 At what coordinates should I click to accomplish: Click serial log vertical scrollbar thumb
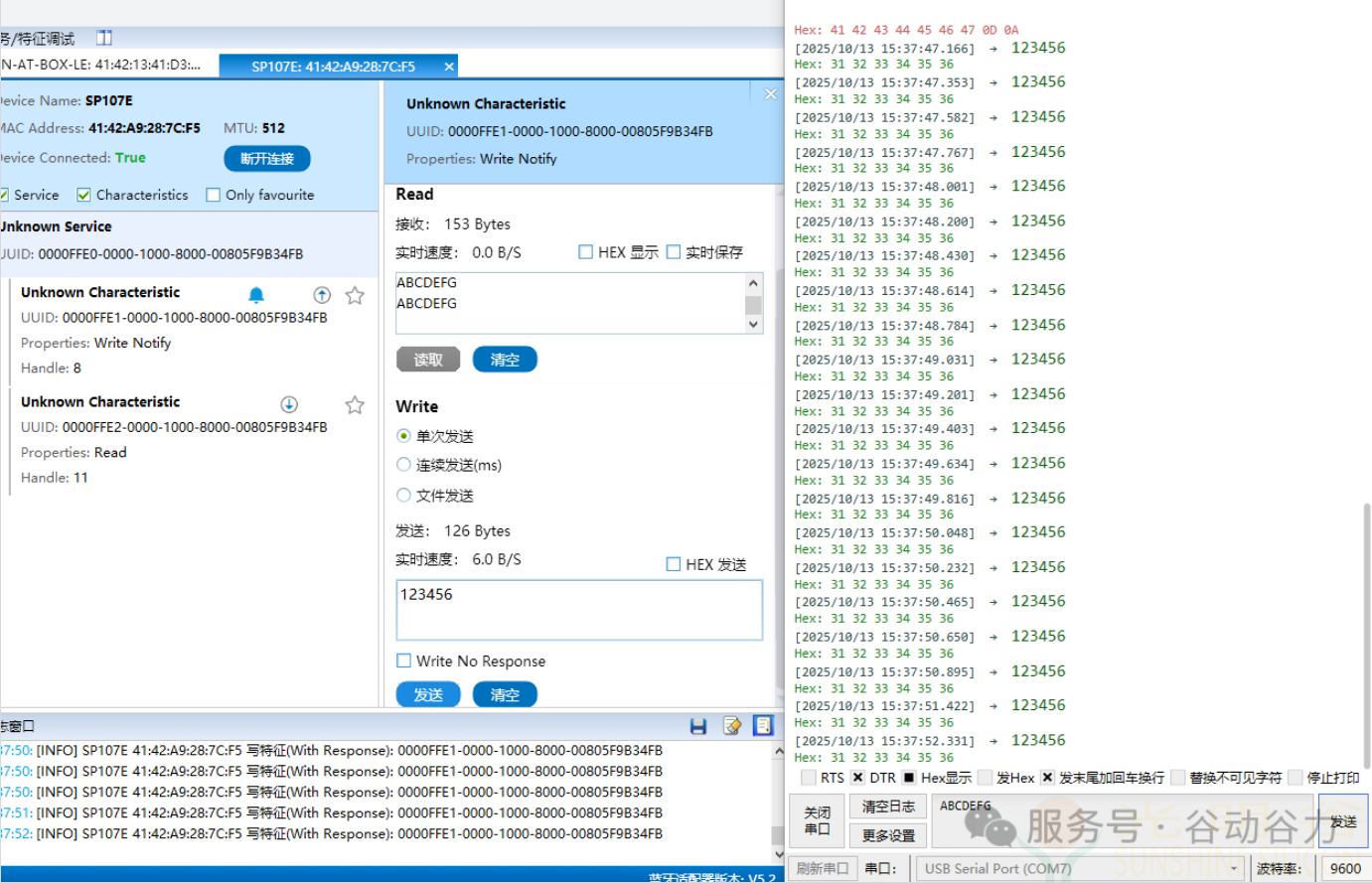[1367, 636]
